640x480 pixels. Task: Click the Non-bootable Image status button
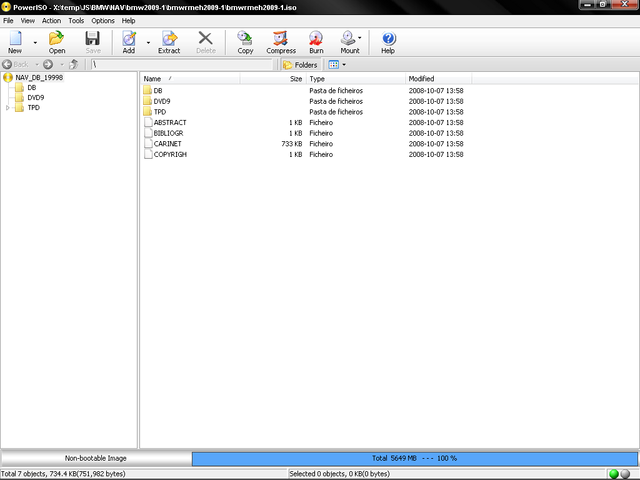pos(96,458)
